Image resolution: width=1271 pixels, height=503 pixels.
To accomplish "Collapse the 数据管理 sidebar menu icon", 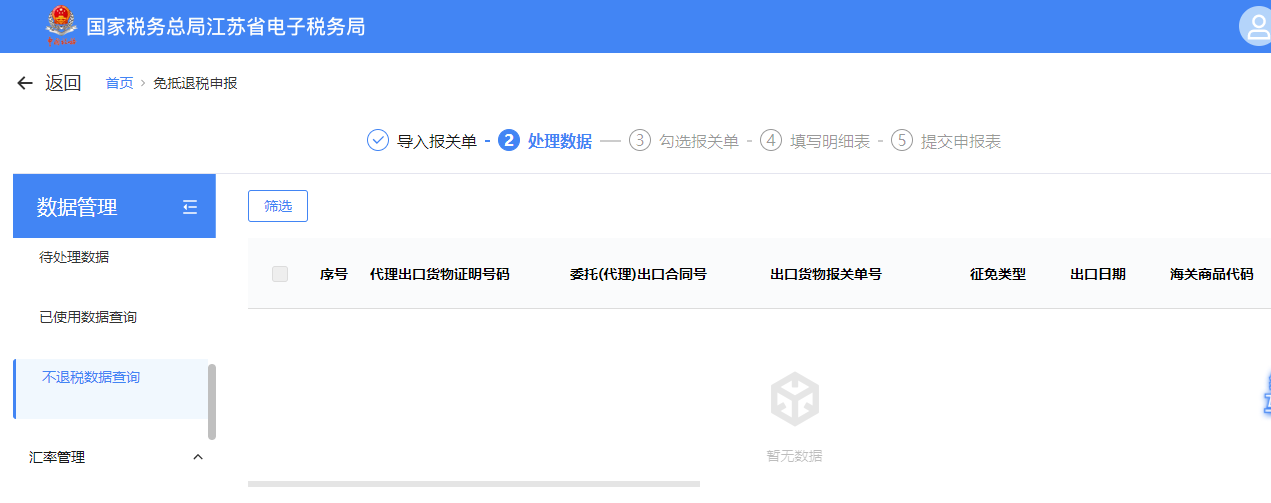I will [190, 207].
